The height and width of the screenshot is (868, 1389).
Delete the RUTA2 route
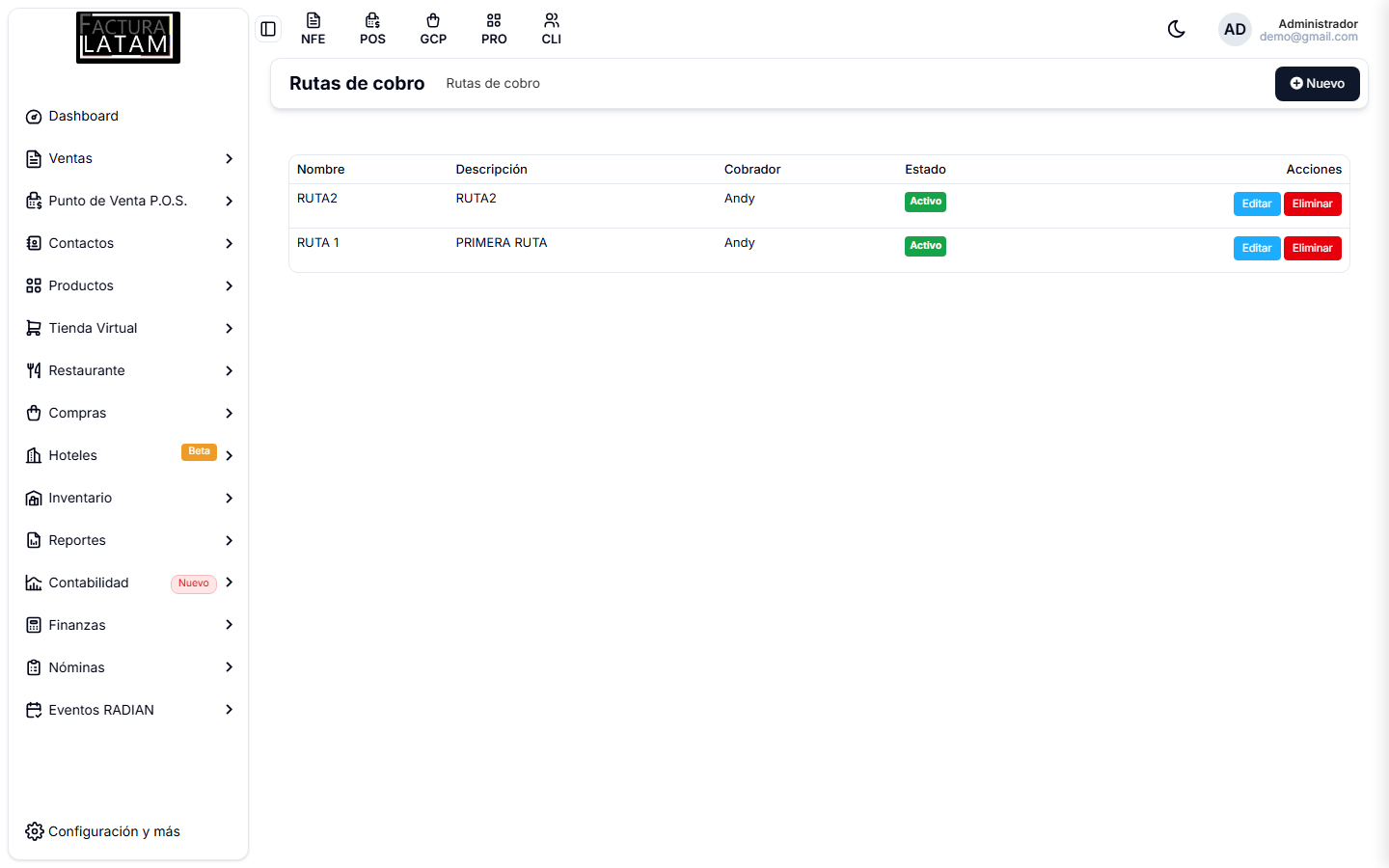[x=1313, y=204]
